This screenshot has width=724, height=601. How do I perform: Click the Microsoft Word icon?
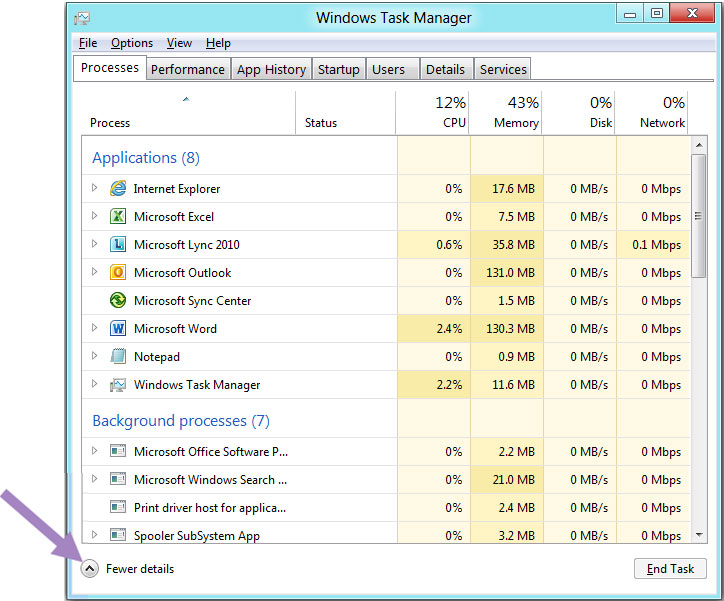point(118,328)
